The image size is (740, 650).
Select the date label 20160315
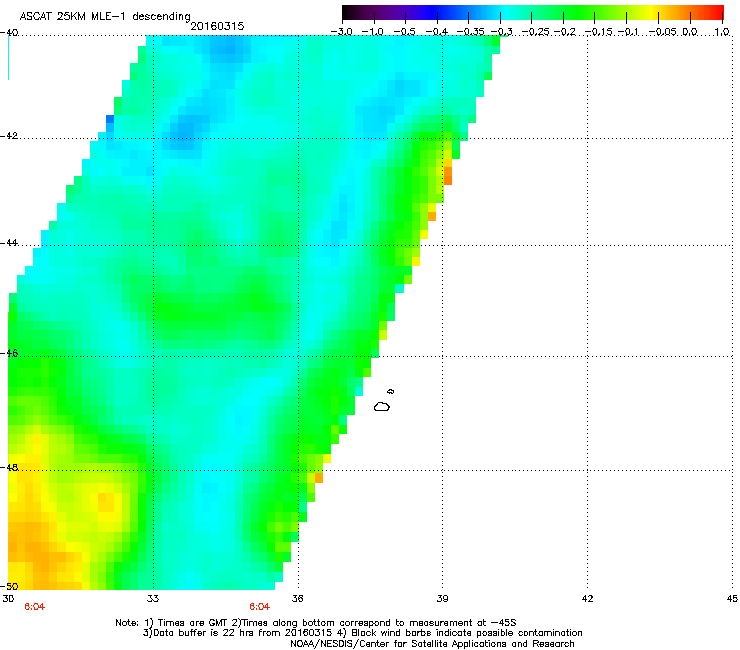[217, 26]
